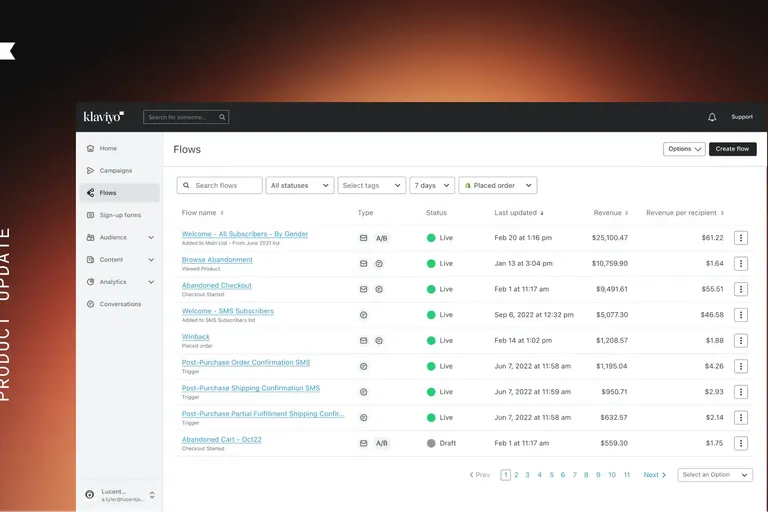Viewport: 768px width, 512px height.
Task: Open three-dot menu for Browse Abandonment flow
Action: pos(740,263)
